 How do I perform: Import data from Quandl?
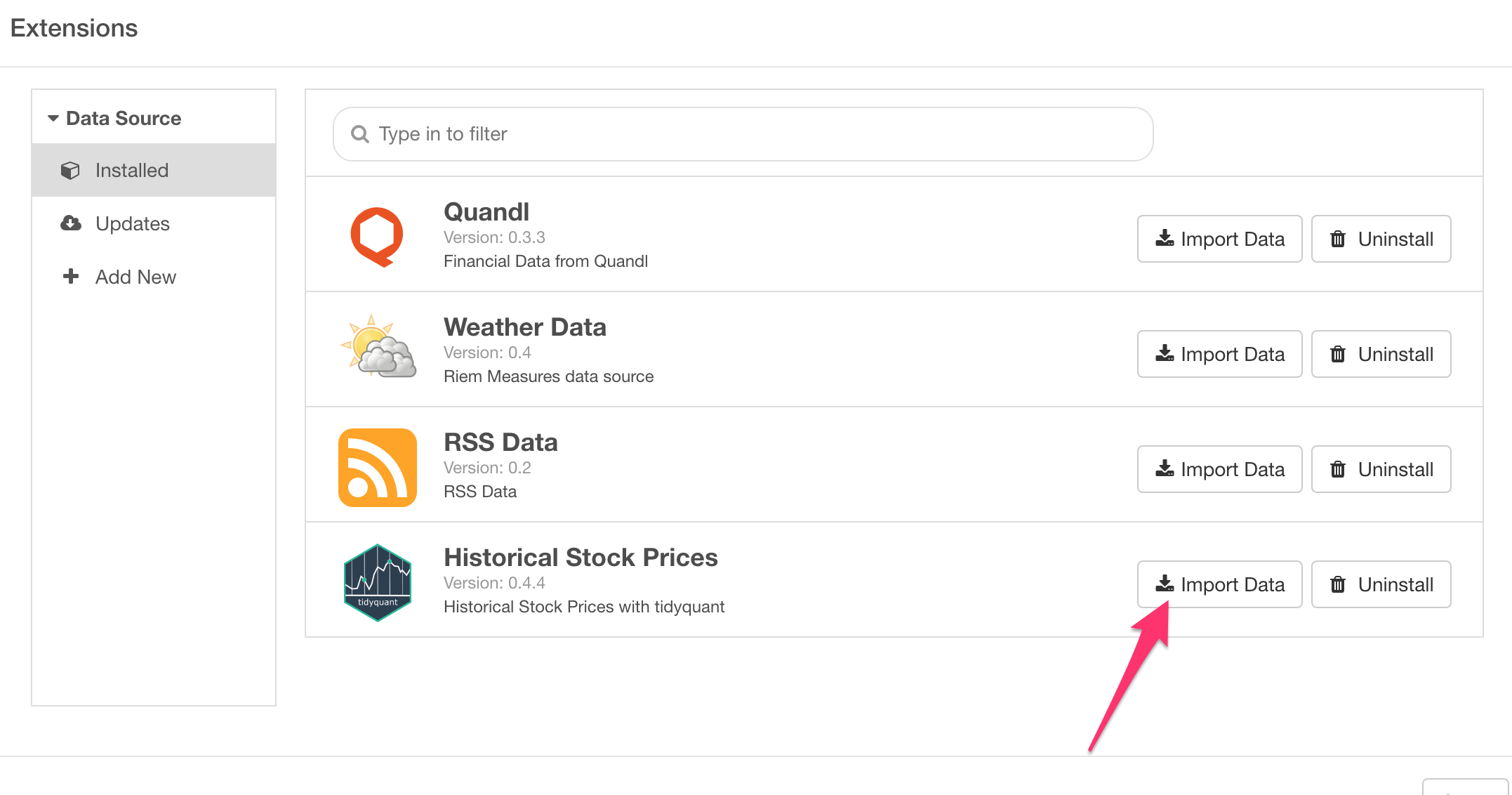[1219, 239]
